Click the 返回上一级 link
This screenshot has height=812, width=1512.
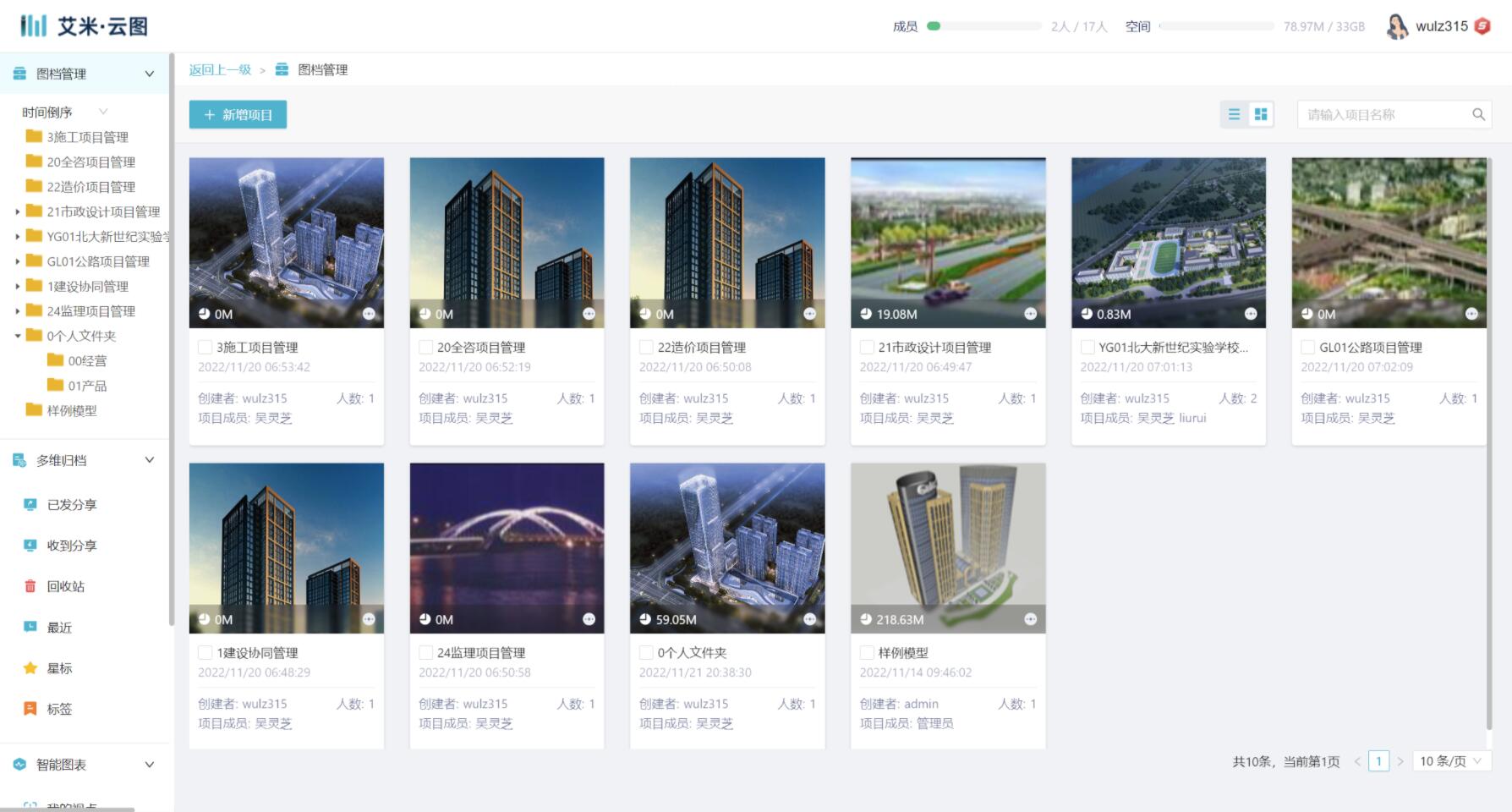pyautogui.click(x=220, y=69)
